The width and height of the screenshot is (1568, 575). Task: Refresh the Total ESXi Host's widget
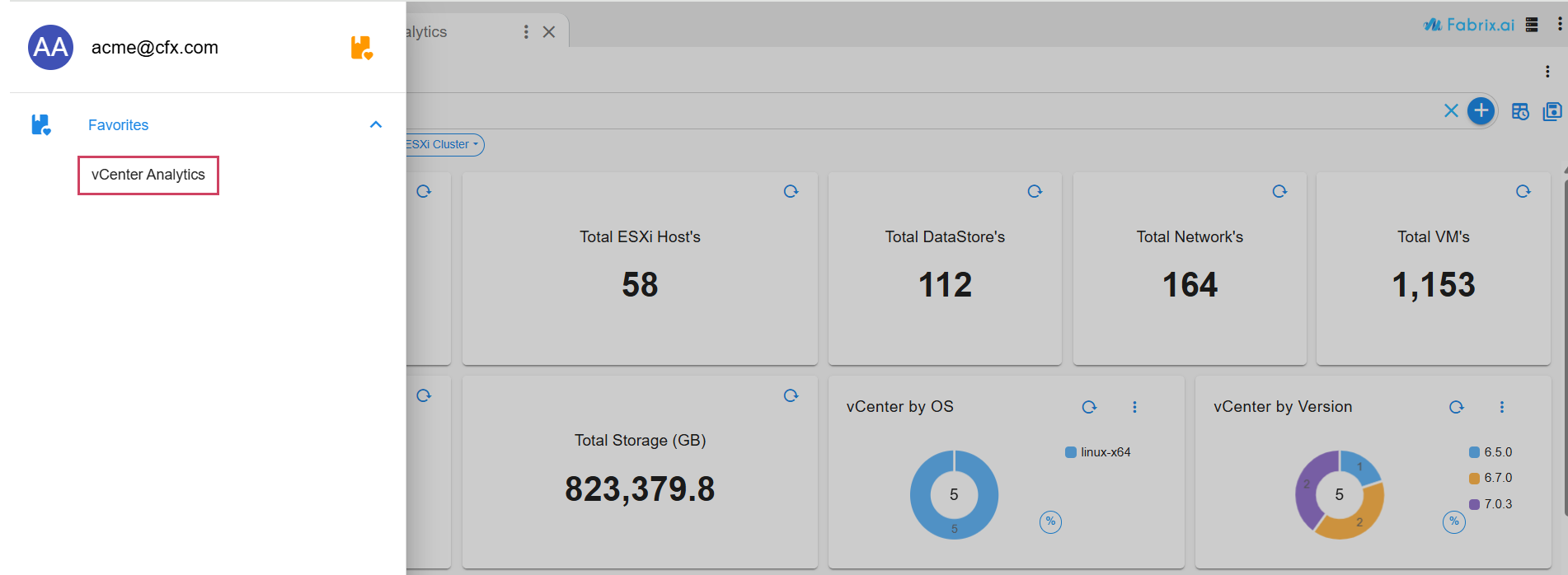pyautogui.click(x=791, y=191)
